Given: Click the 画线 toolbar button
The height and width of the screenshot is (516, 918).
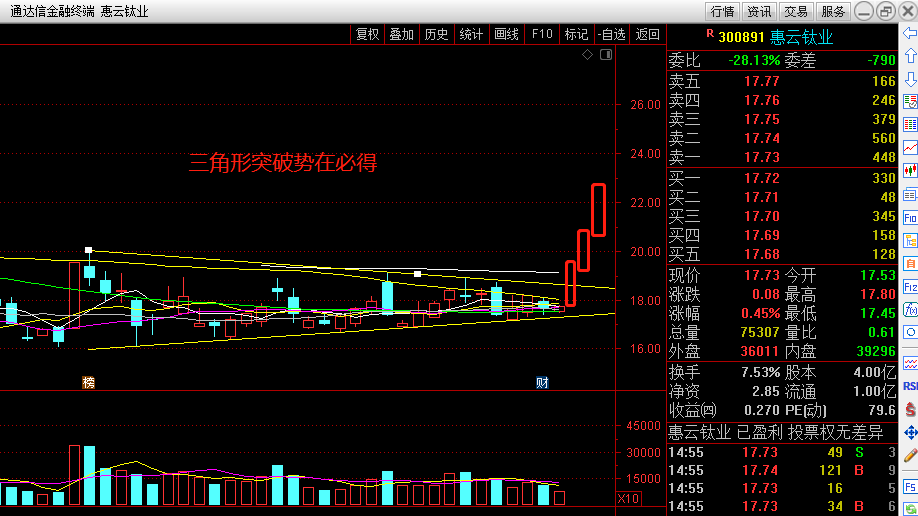Looking at the screenshot, I should (506, 35).
